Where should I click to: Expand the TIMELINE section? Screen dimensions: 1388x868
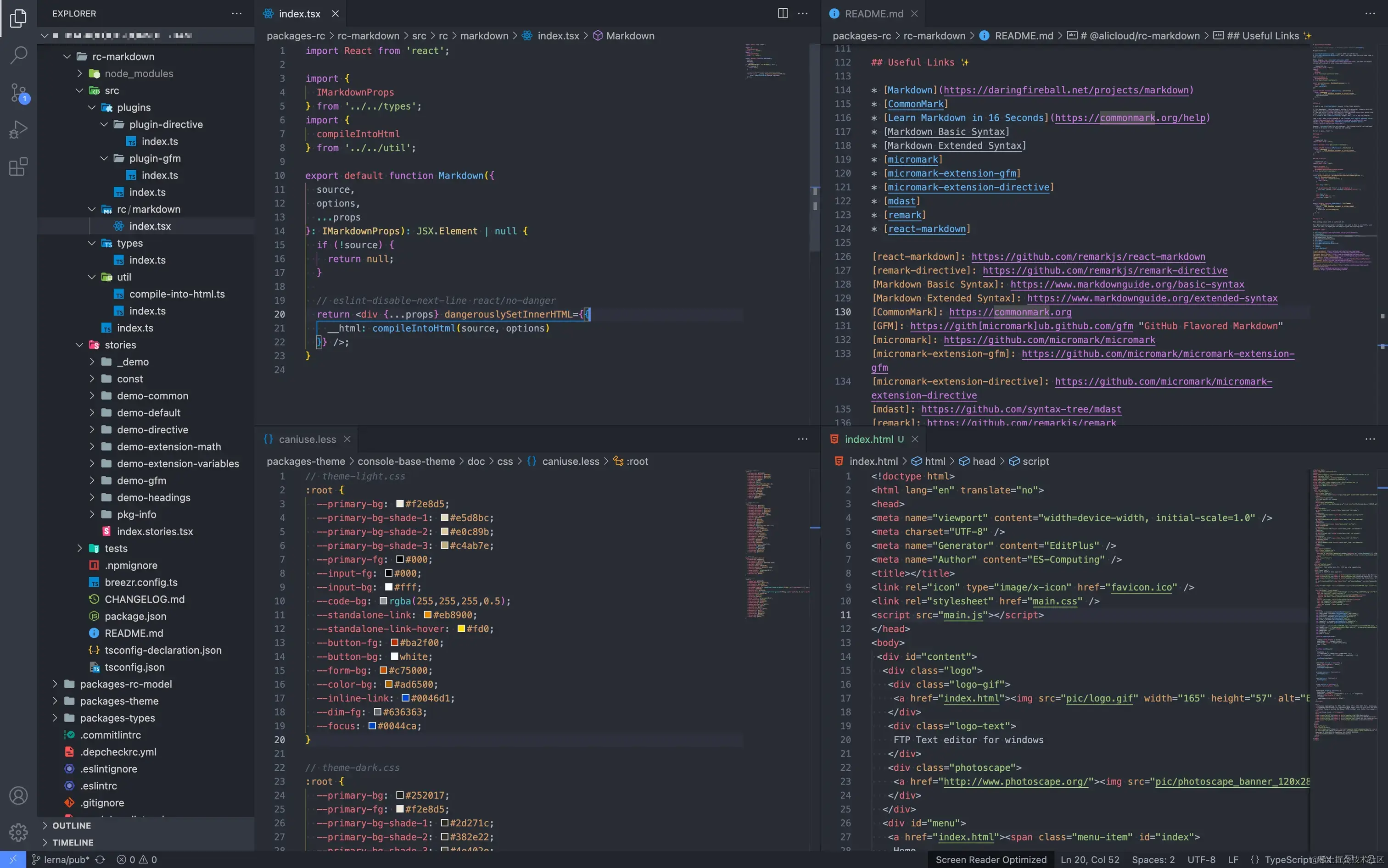[73, 842]
